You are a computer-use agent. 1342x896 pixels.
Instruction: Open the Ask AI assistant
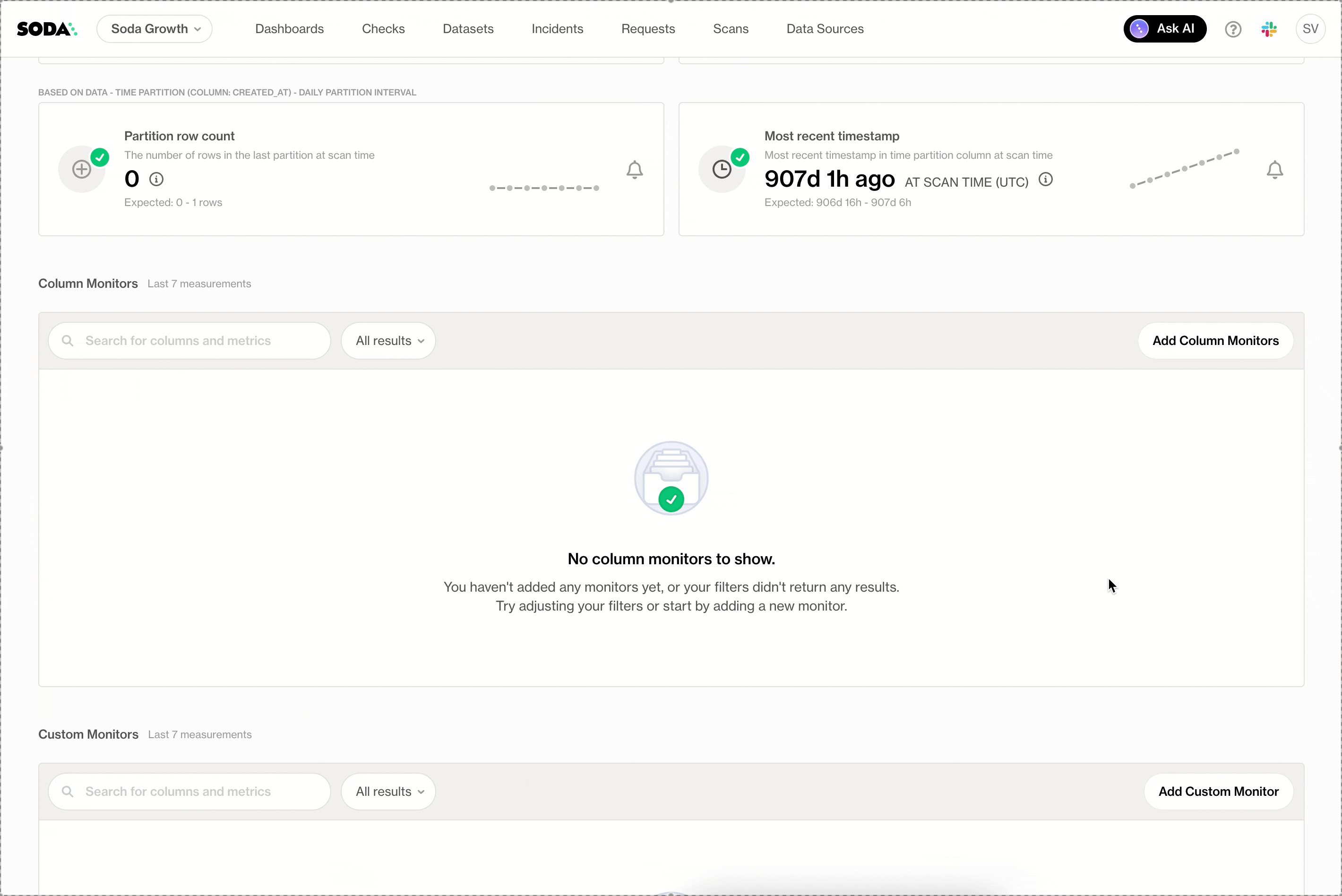click(x=1164, y=29)
